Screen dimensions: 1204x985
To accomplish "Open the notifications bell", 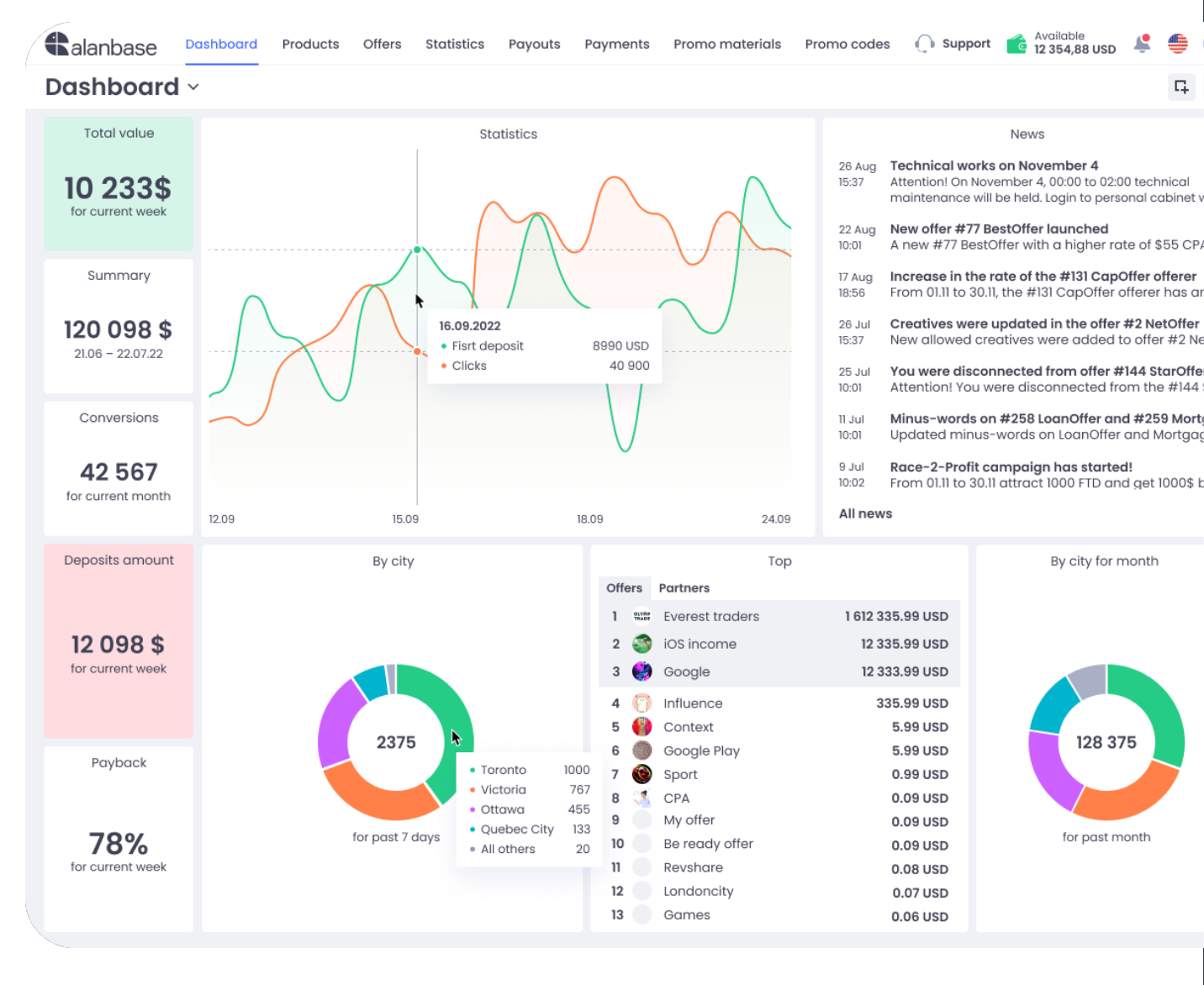I will pos(1142,44).
